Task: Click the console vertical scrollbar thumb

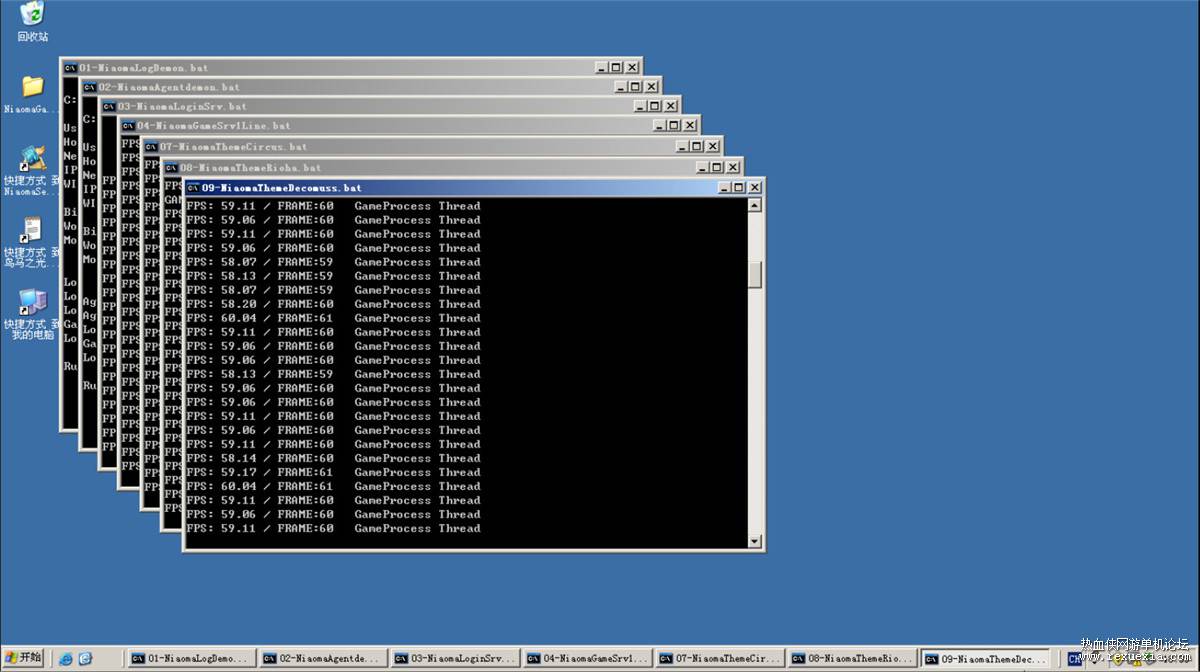Action: (x=754, y=274)
